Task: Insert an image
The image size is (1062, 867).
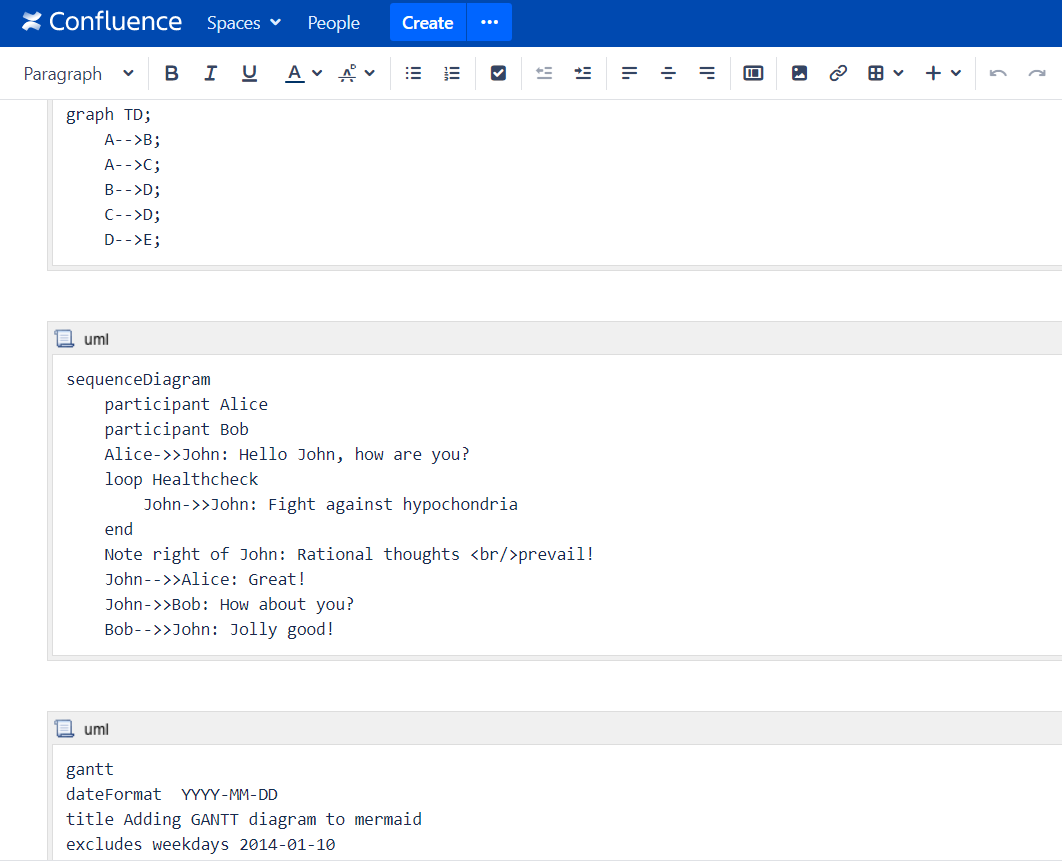Action: pos(799,72)
